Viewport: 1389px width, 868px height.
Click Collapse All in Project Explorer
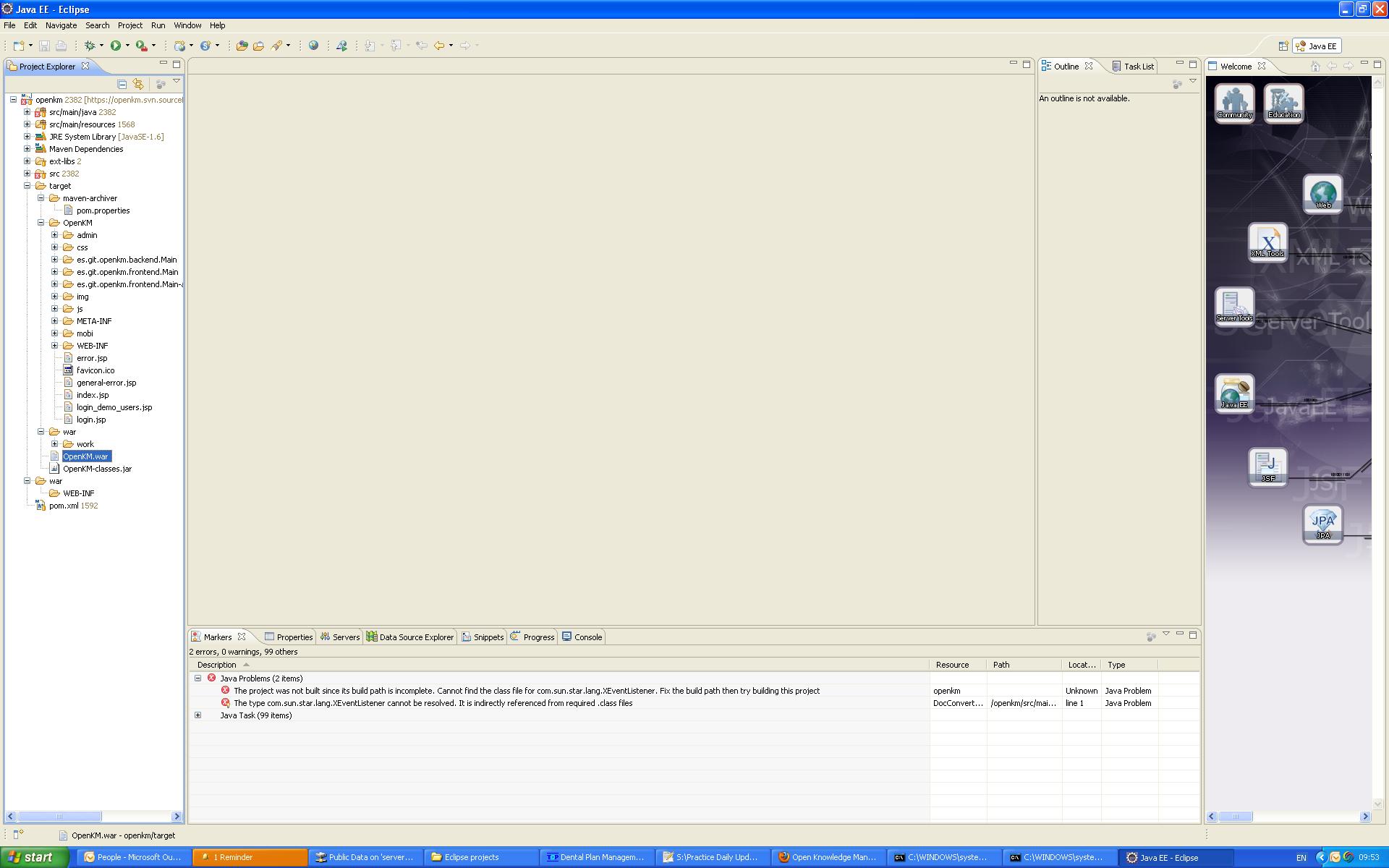(x=122, y=84)
